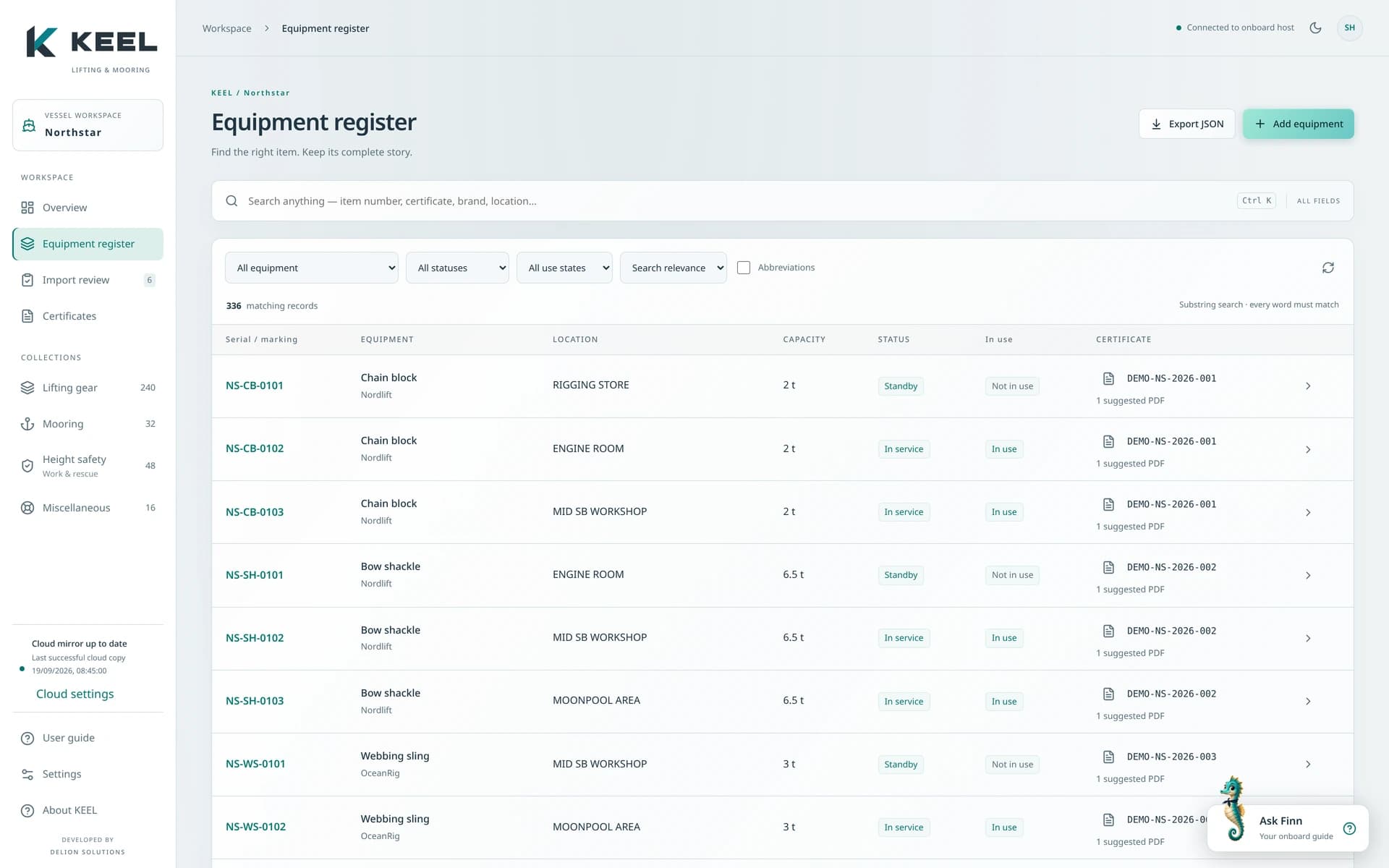
Task: Expand row NS-CB-0102 with chevron
Action: (1308, 449)
